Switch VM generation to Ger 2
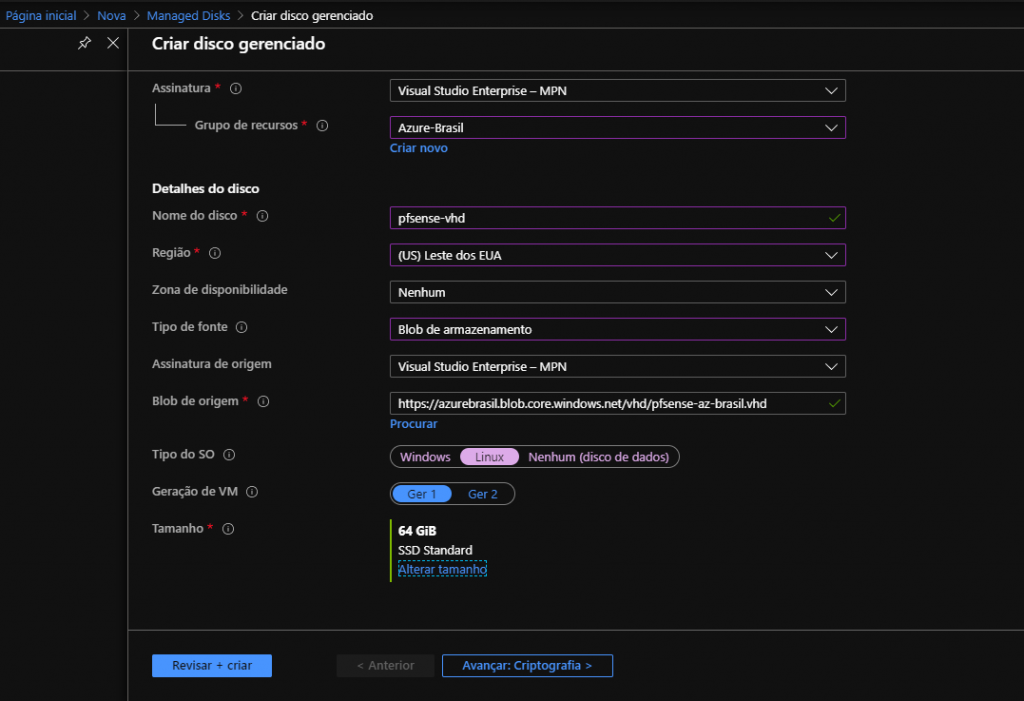Viewport: 1024px width, 701px height. (483, 494)
